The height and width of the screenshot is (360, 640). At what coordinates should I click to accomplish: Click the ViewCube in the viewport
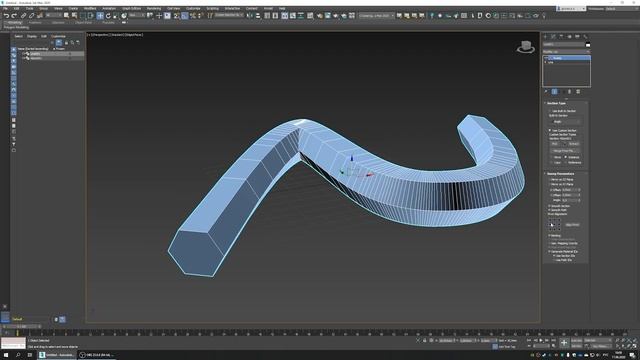tap(526, 47)
